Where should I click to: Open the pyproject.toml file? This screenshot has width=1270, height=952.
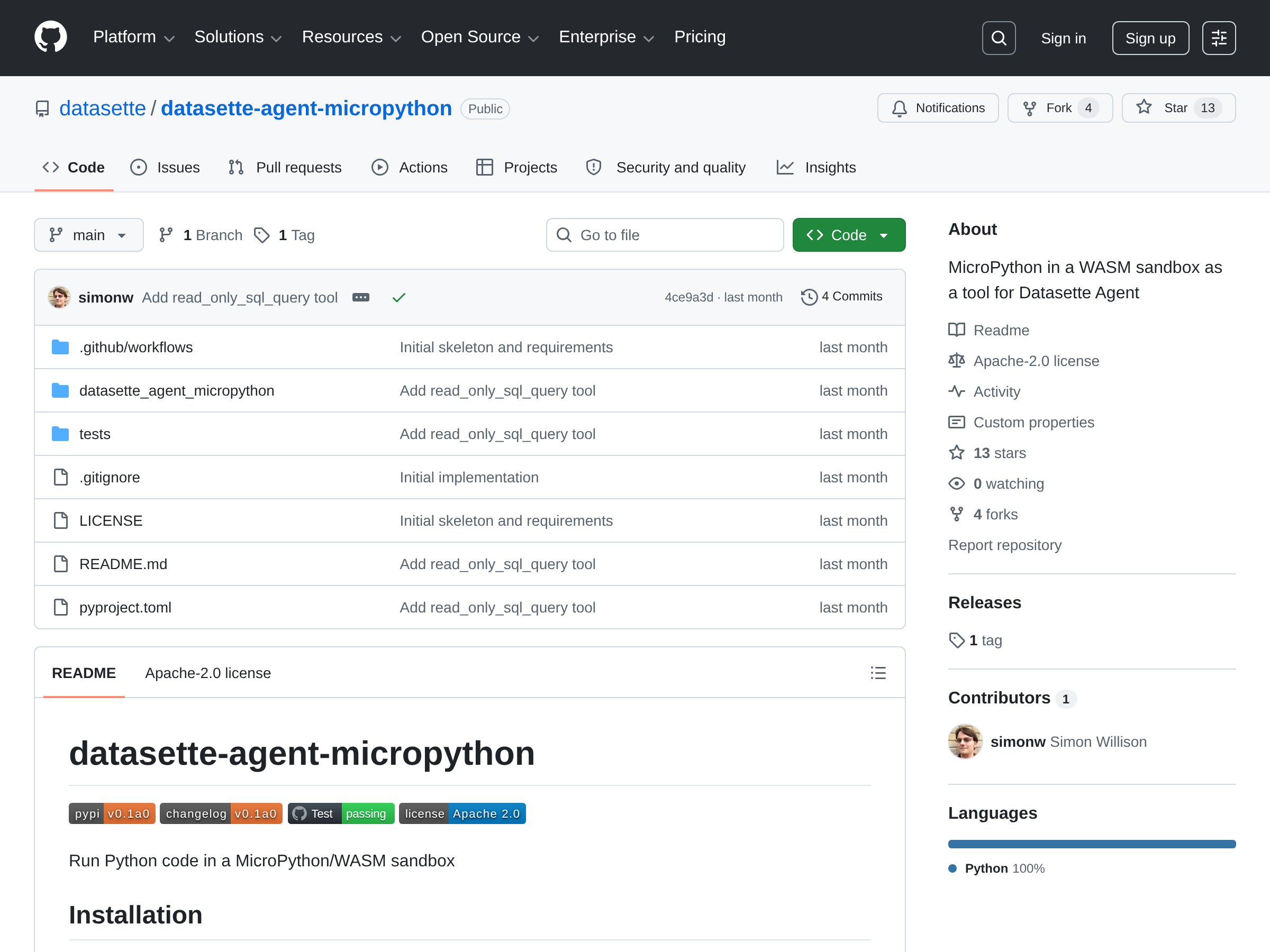pos(125,607)
